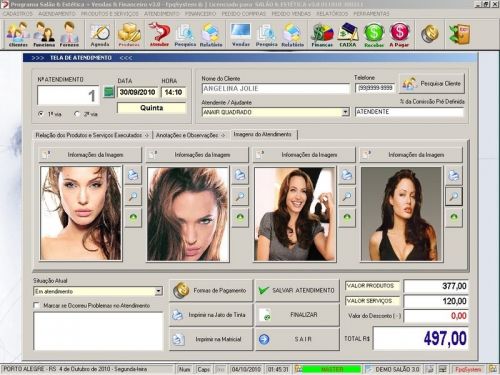This screenshot has width=500, height=375.
Task: Select the third photo thumbnail, smiling woman
Action: 295,214
